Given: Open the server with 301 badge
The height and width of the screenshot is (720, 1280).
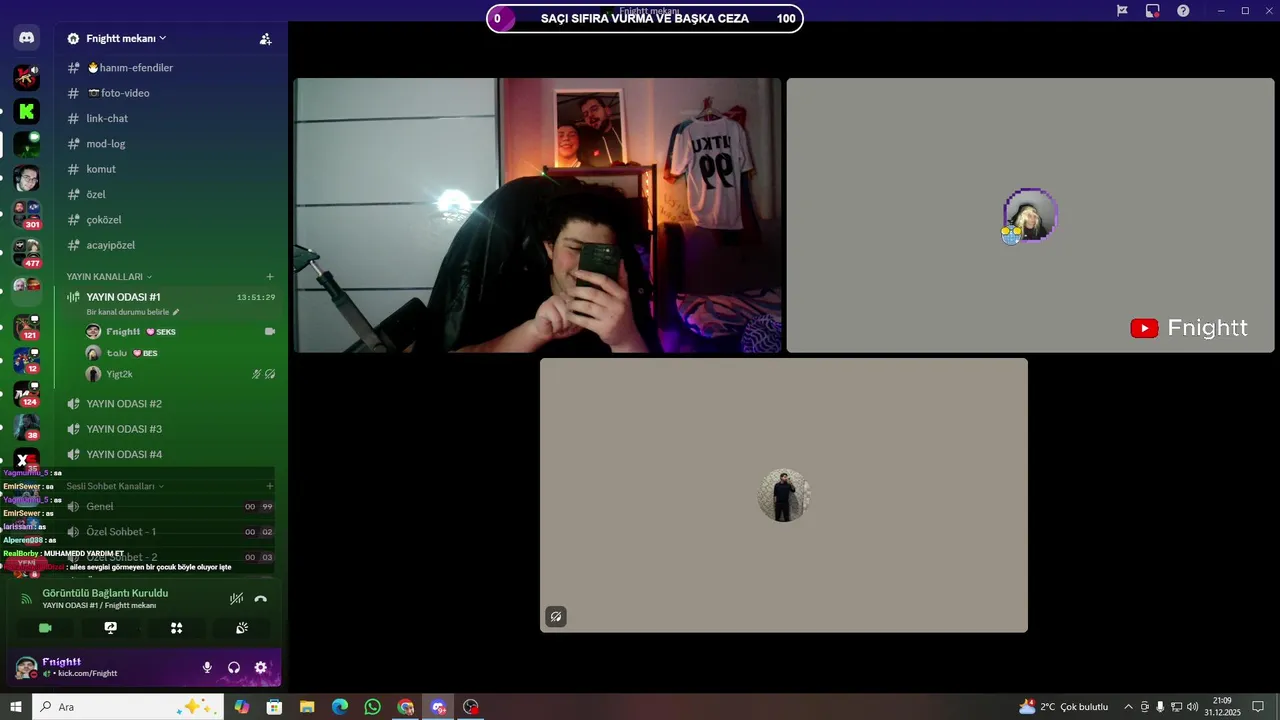Looking at the screenshot, I should click(27, 214).
